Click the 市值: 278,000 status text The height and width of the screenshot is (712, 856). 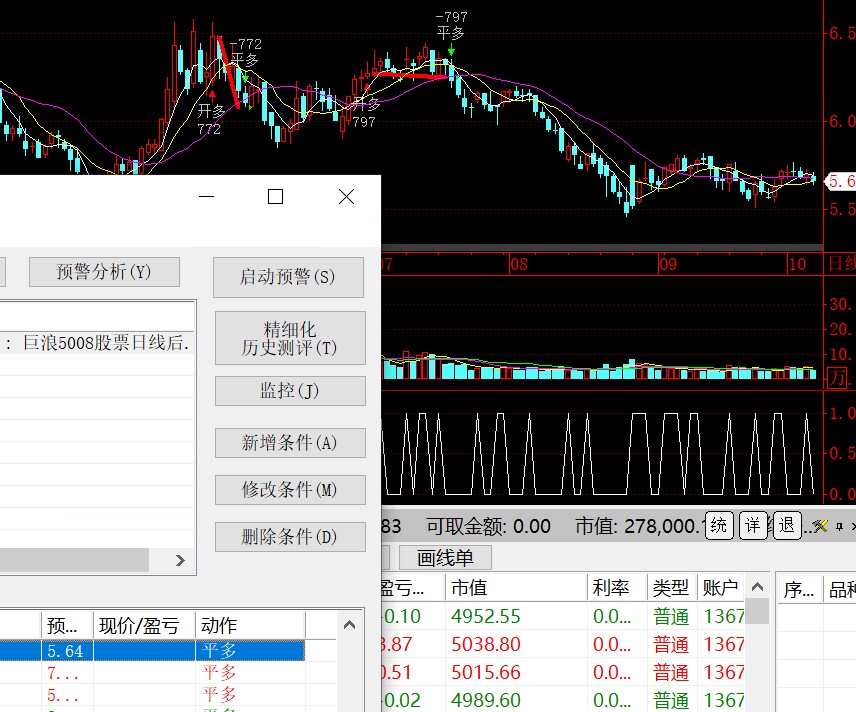click(637, 526)
